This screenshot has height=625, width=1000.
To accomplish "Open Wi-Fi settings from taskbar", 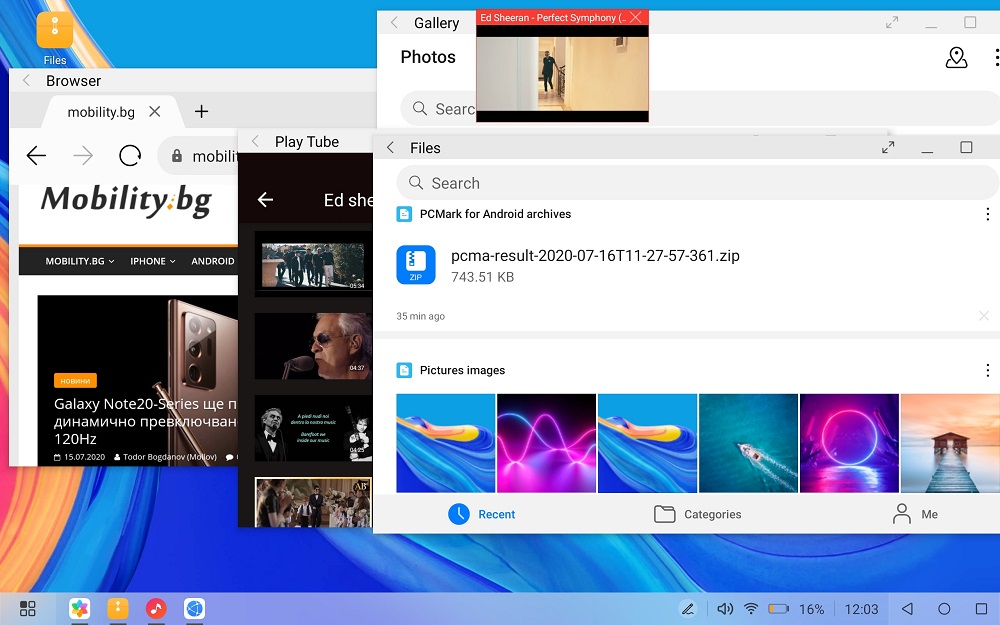I will [x=751, y=609].
